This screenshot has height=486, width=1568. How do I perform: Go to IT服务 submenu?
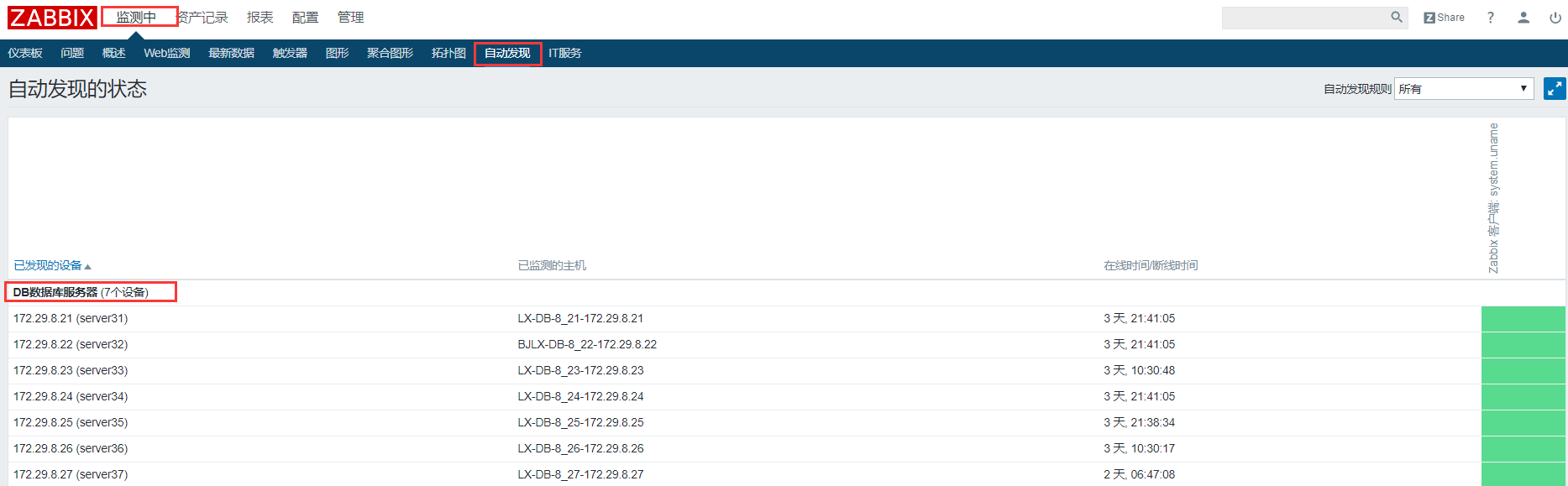(x=564, y=53)
